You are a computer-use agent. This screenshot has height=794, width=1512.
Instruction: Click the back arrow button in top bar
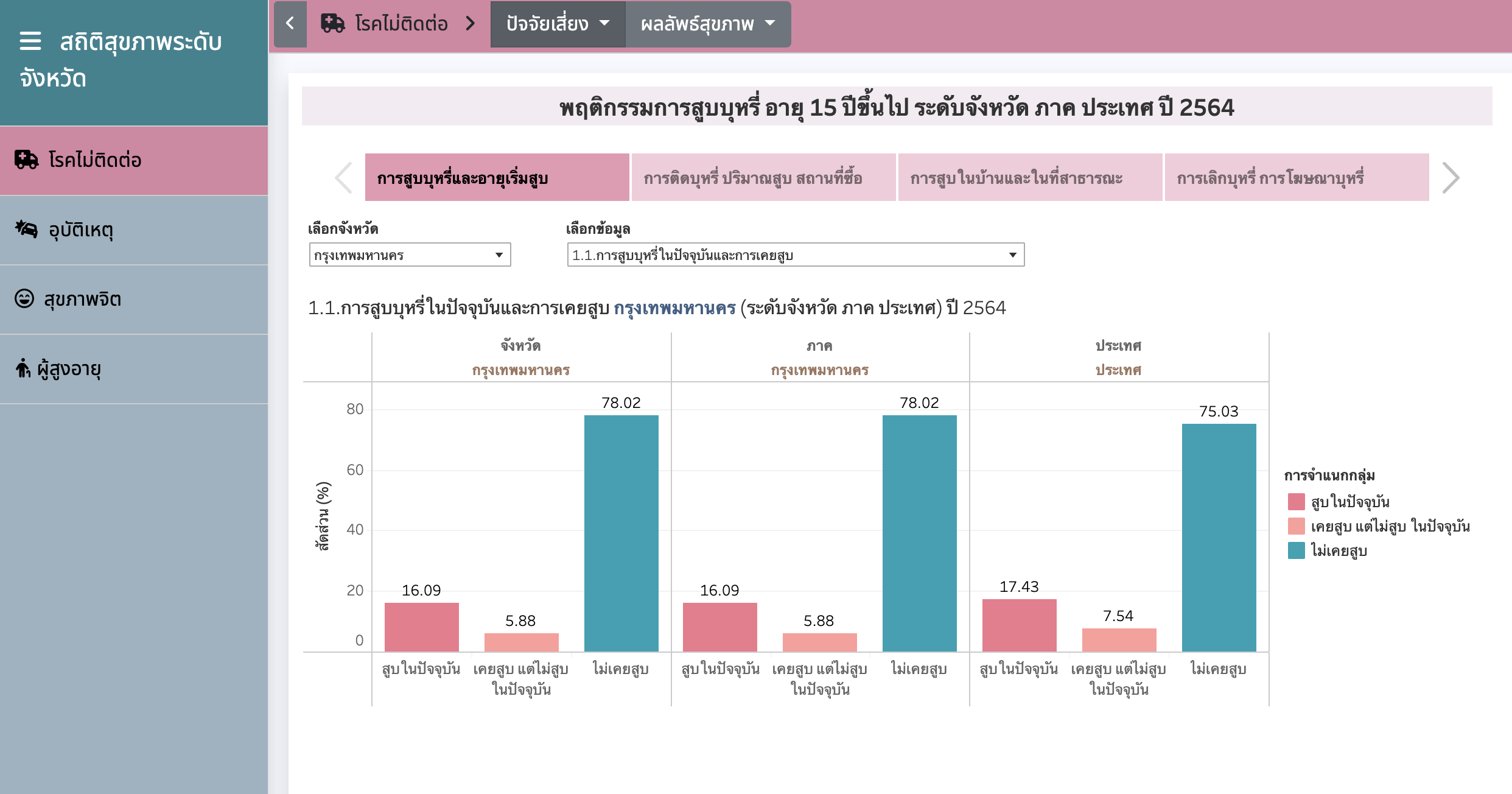click(x=290, y=24)
